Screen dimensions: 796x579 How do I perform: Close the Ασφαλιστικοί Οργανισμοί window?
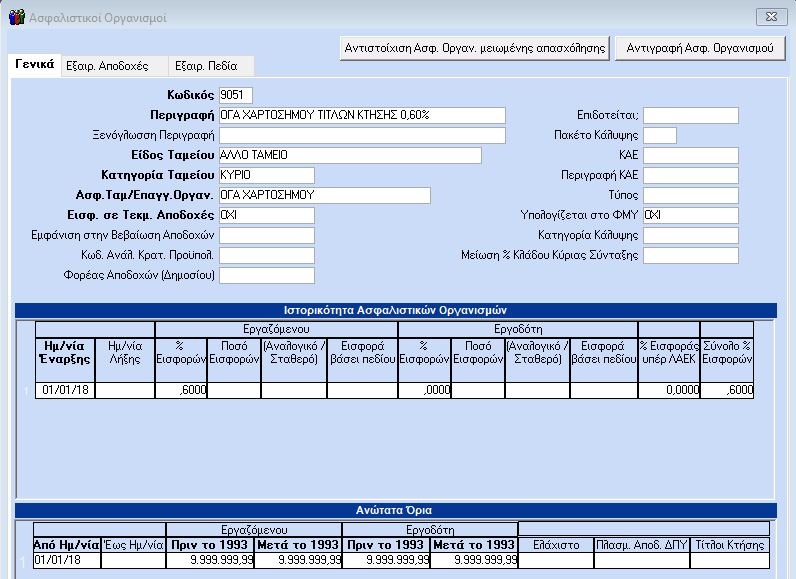coord(770,17)
